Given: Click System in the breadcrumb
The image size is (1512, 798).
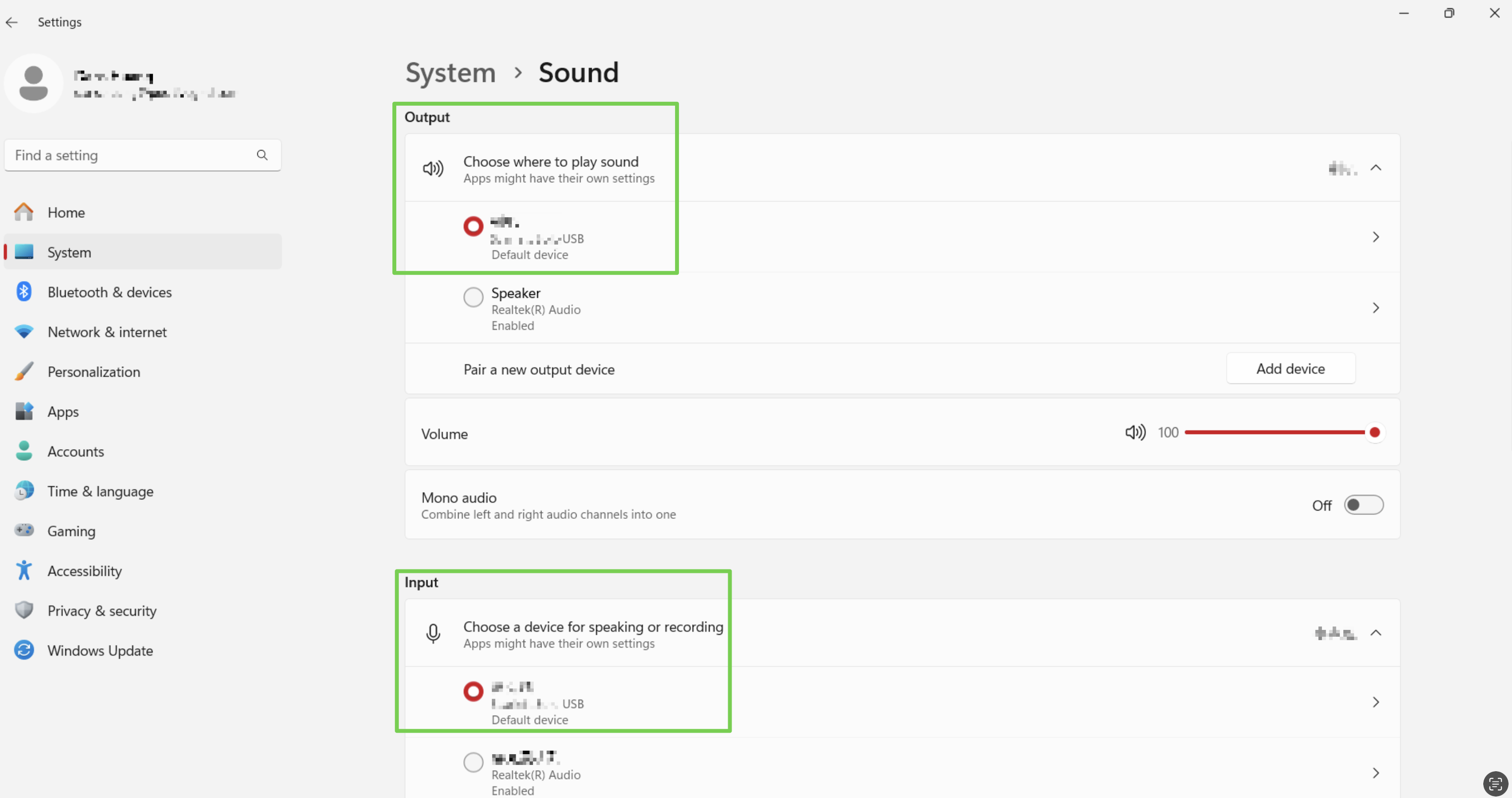Looking at the screenshot, I should point(450,73).
